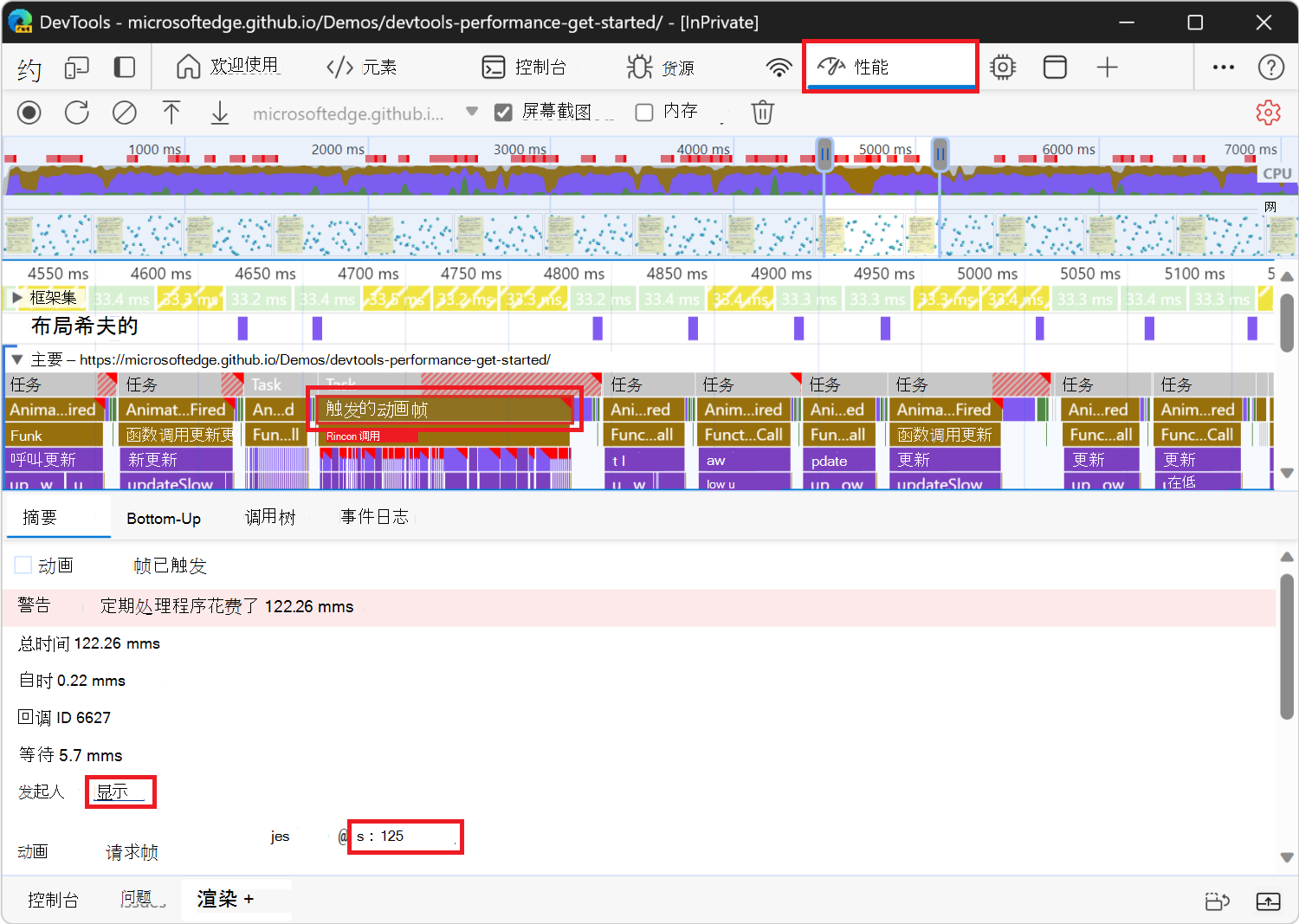Reload page and profile icon

click(x=77, y=113)
